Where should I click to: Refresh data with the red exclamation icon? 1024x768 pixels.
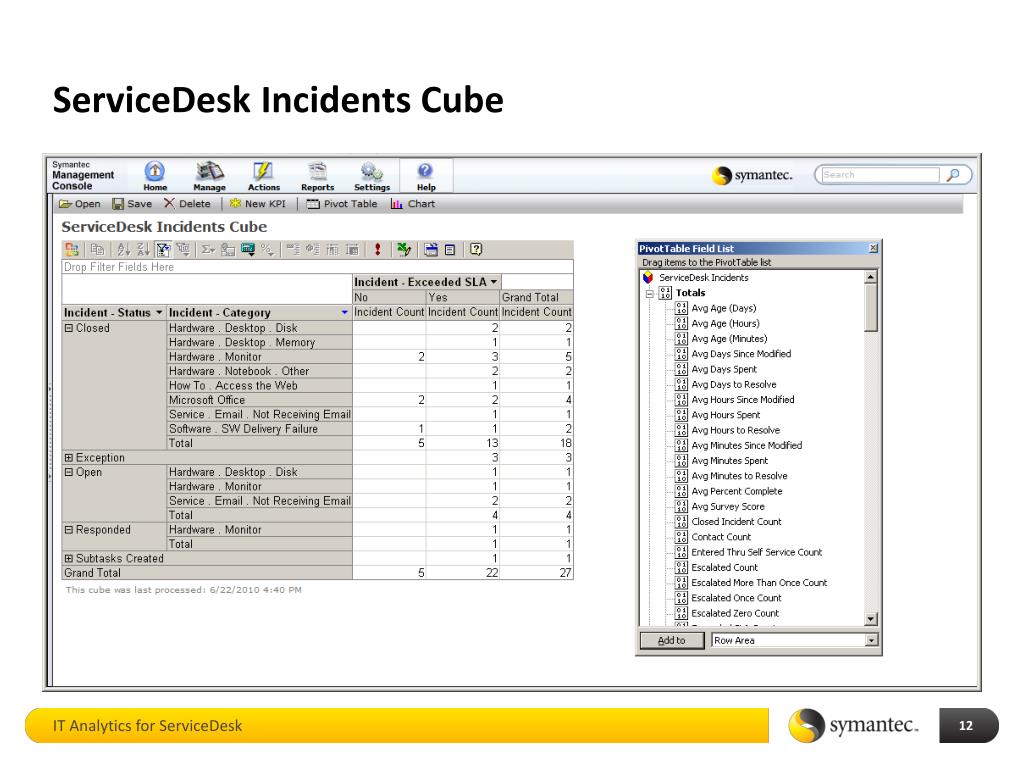pyautogui.click(x=377, y=249)
